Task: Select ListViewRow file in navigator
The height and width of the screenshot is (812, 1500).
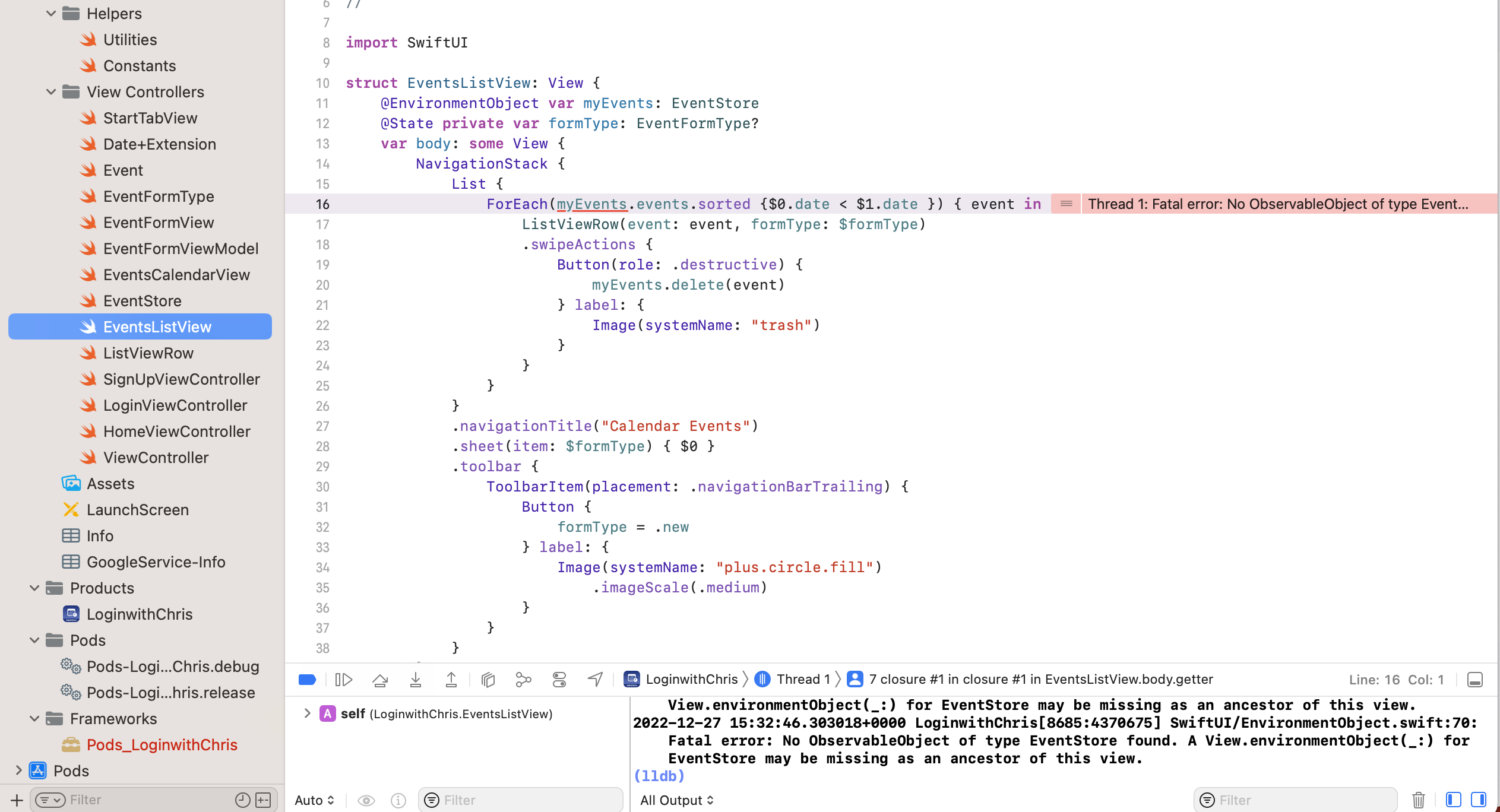Action: click(x=148, y=353)
